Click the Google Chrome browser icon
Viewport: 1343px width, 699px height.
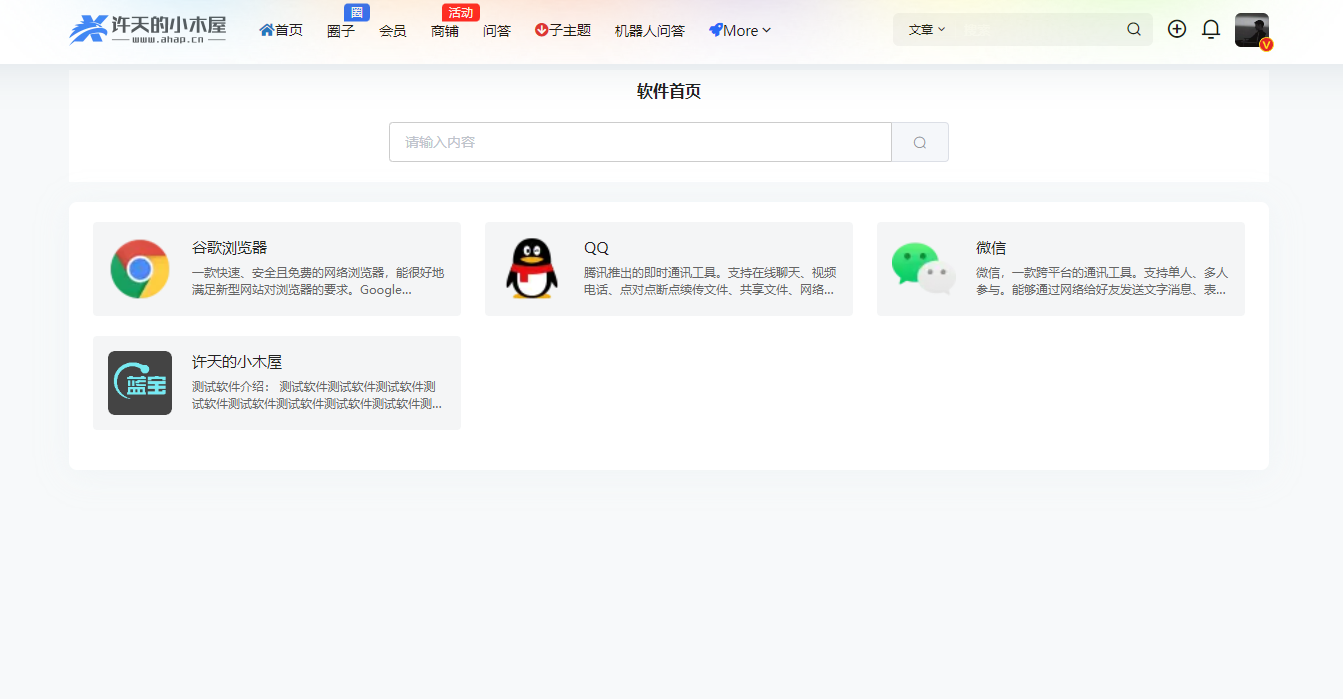coord(140,269)
